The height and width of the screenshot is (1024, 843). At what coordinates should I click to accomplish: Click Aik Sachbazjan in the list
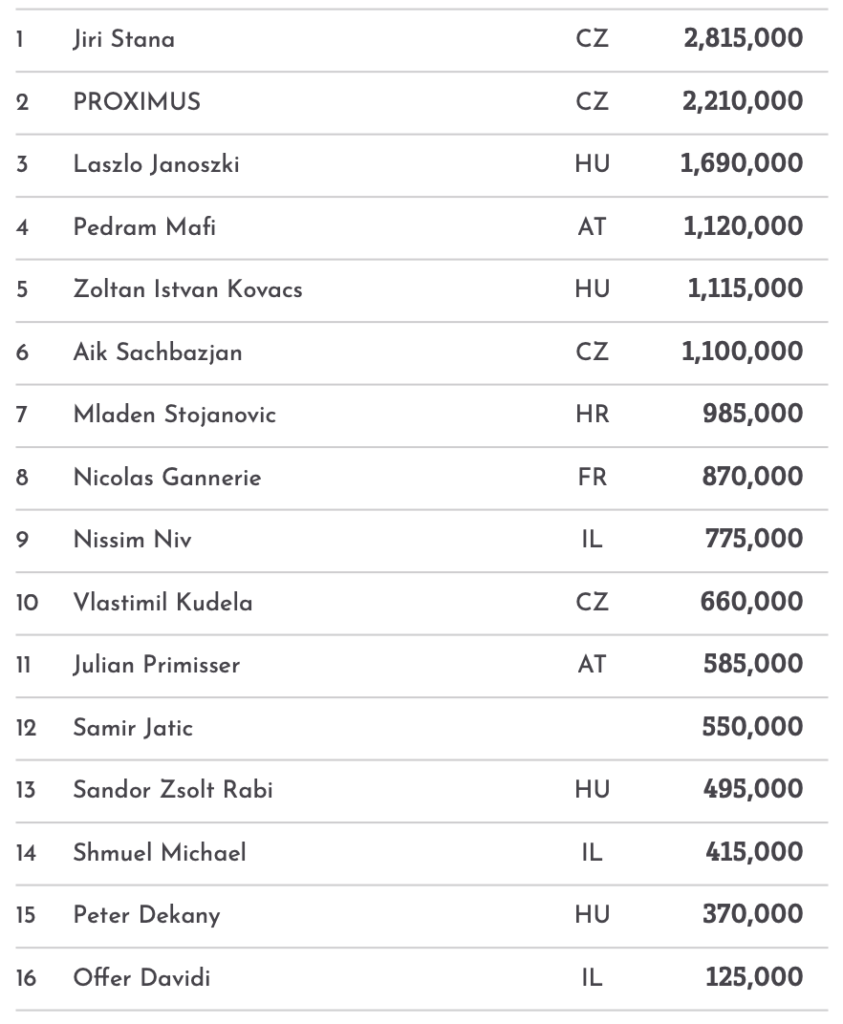pos(158,352)
